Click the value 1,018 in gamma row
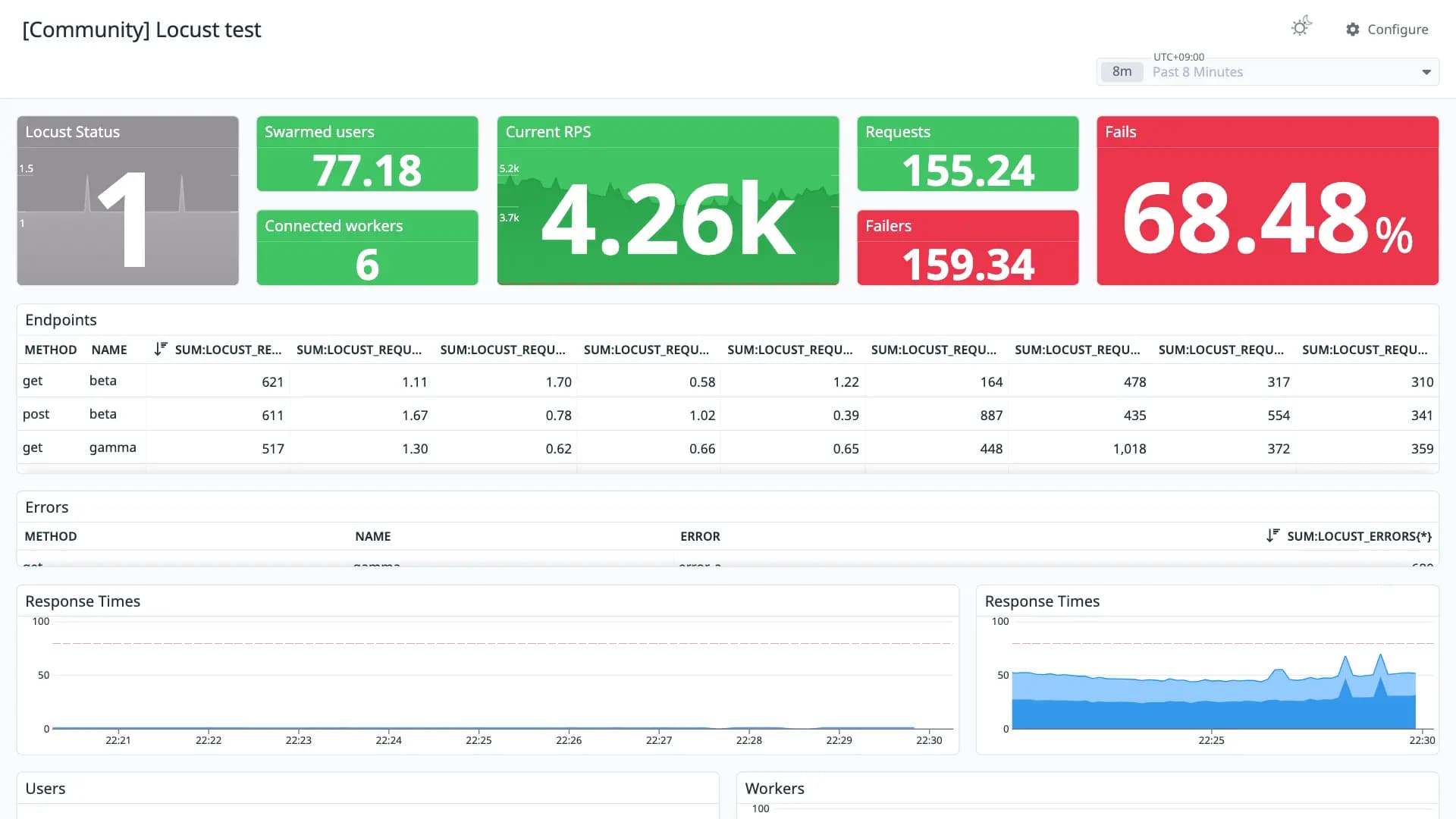 [x=1129, y=449]
